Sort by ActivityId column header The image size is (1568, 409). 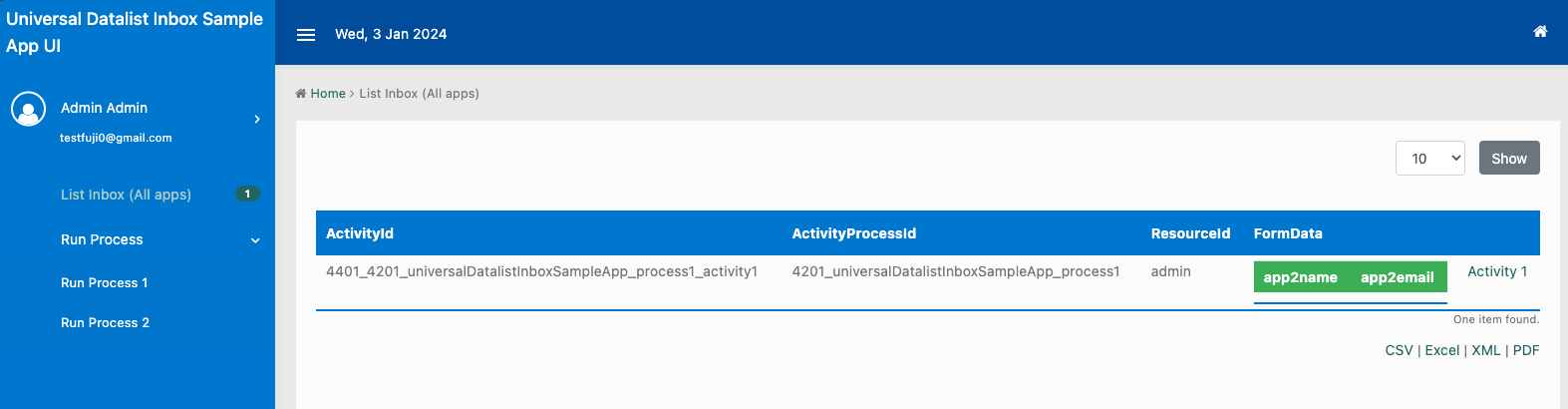(x=360, y=233)
